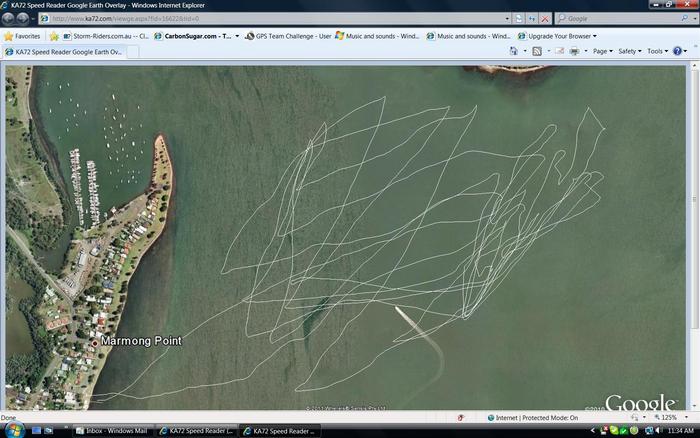Click the Windows Start orb
This screenshot has height=438, width=700.
10,431
